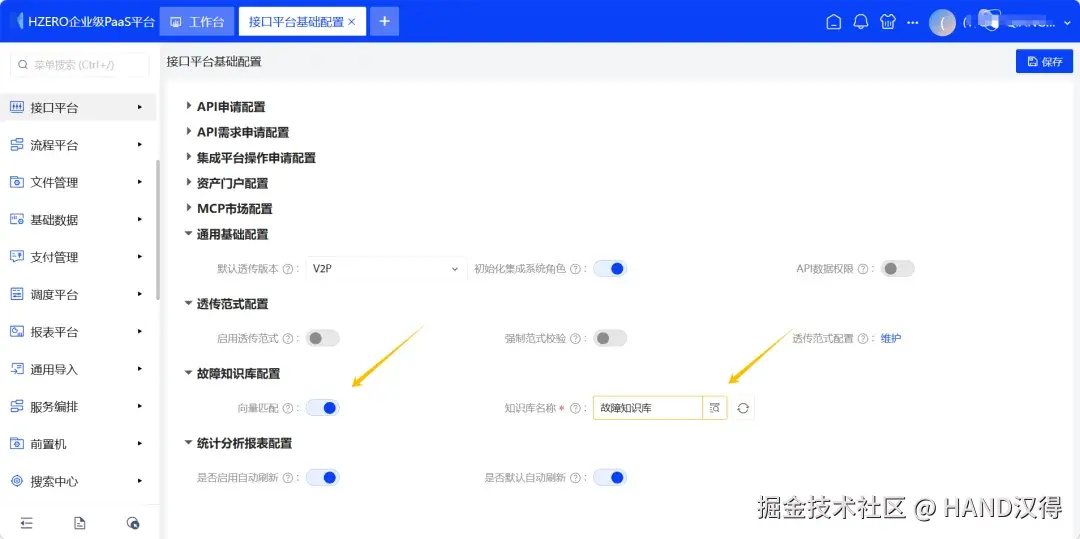Open the 流程平台 sidebar menu
Image resolution: width=1080 pixels, height=539 pixels.
coord(78,145)
